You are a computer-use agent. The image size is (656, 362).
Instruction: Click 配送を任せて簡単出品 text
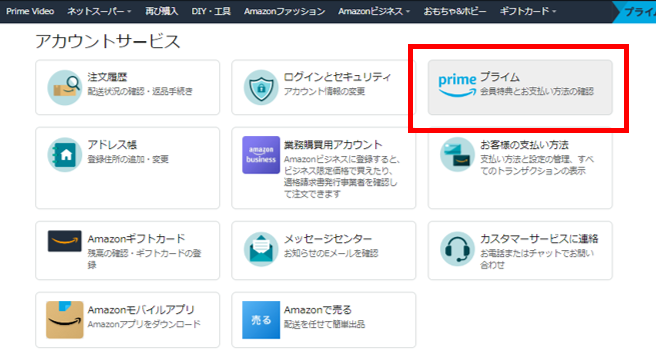click(324, 324)
